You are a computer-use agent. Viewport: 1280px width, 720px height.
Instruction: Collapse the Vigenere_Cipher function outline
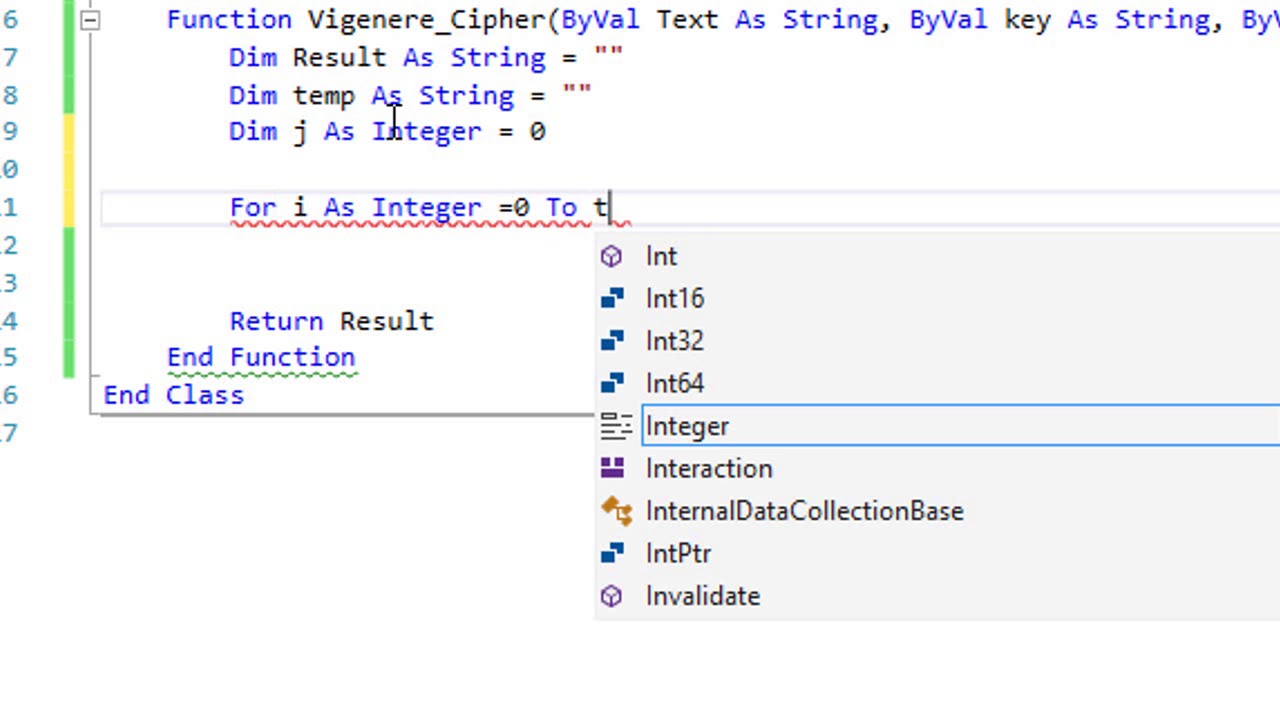pyautogui.click(x=90, y=19)
